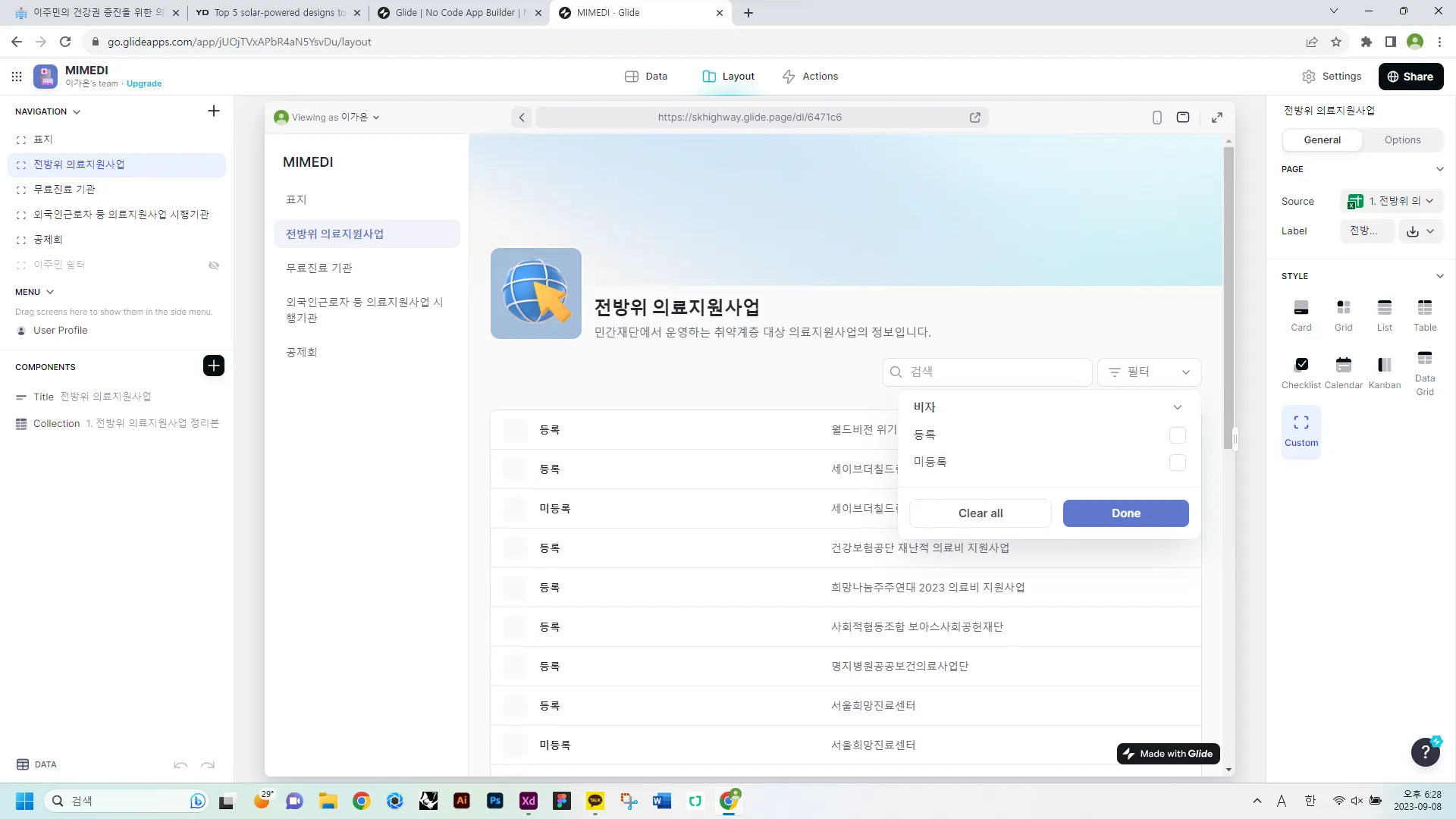
Task: Switch preview to phone device view
Action: tap(1156, 118)
